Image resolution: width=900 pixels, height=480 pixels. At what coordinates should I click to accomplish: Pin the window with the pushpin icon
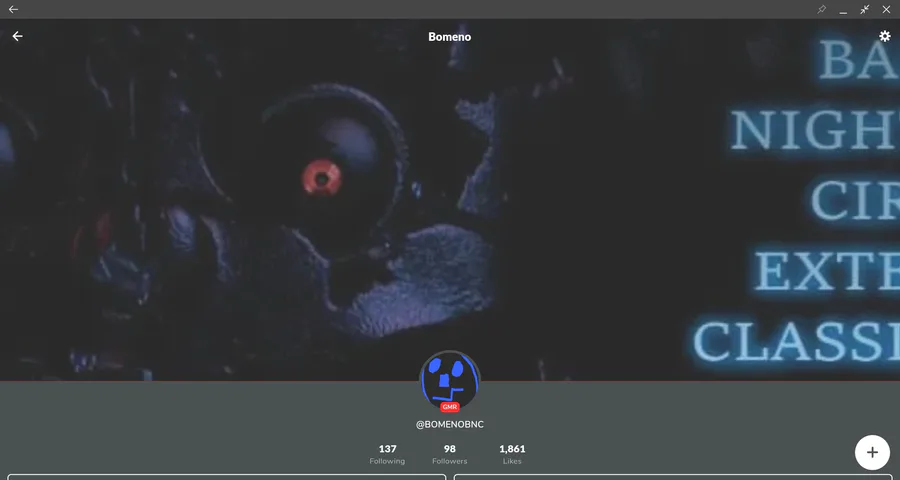tap(821, 9)
